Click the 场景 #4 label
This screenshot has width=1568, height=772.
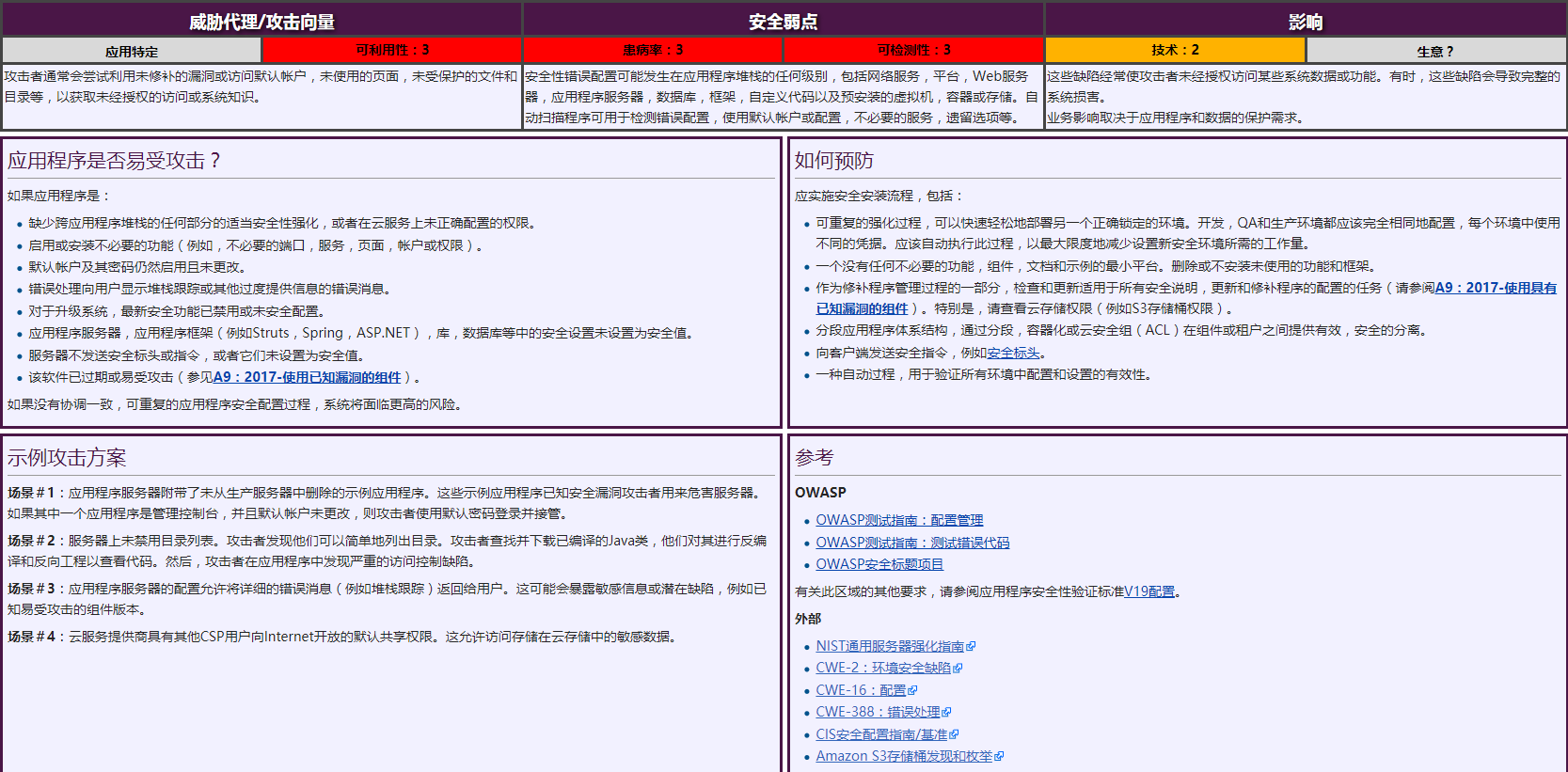pos(31,637)
